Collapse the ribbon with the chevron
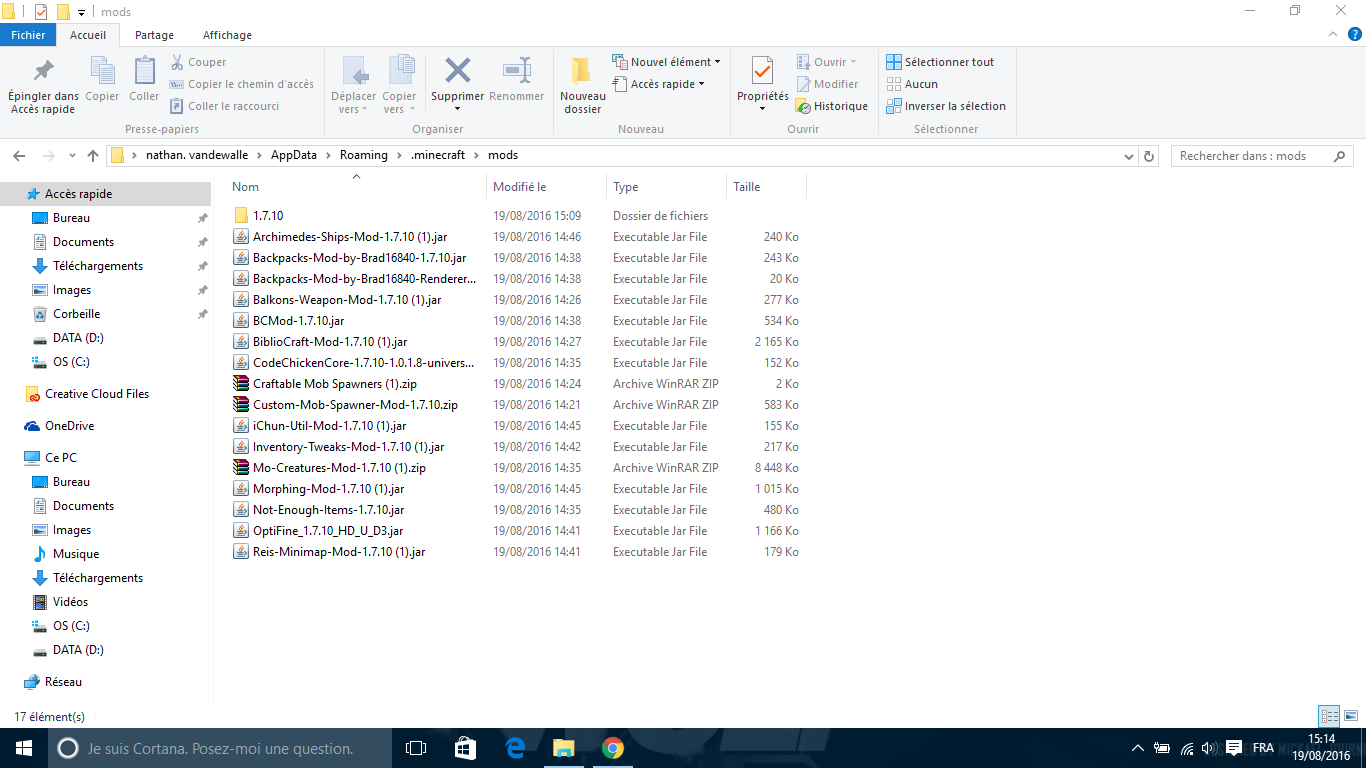Image resolution: width=1366 pixels, height=768 pixels. pos(1331,35)
